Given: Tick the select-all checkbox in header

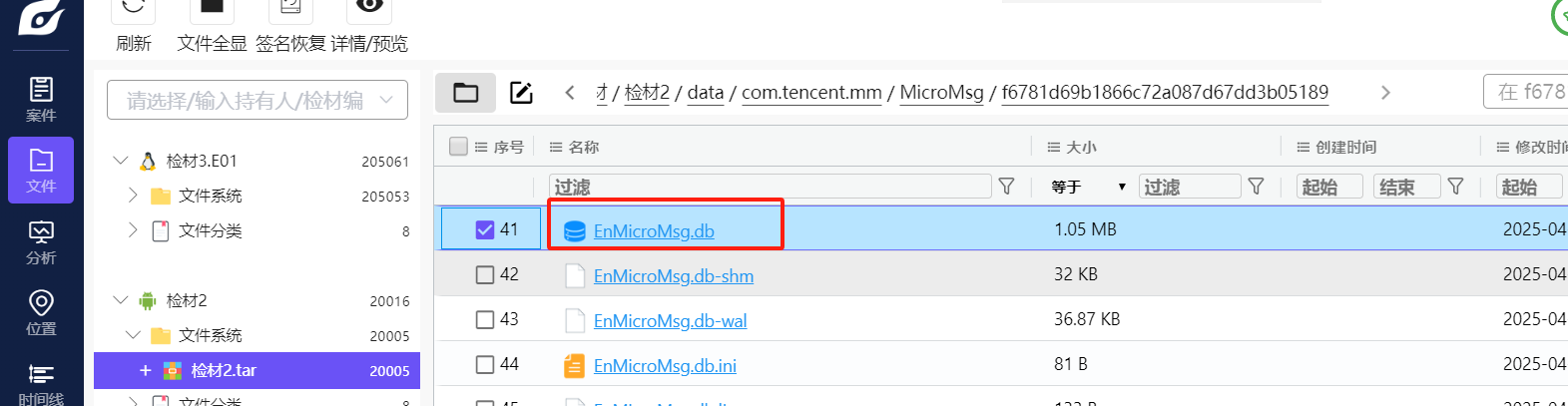Looking at the screenshot, I should [x=458, y=147].
